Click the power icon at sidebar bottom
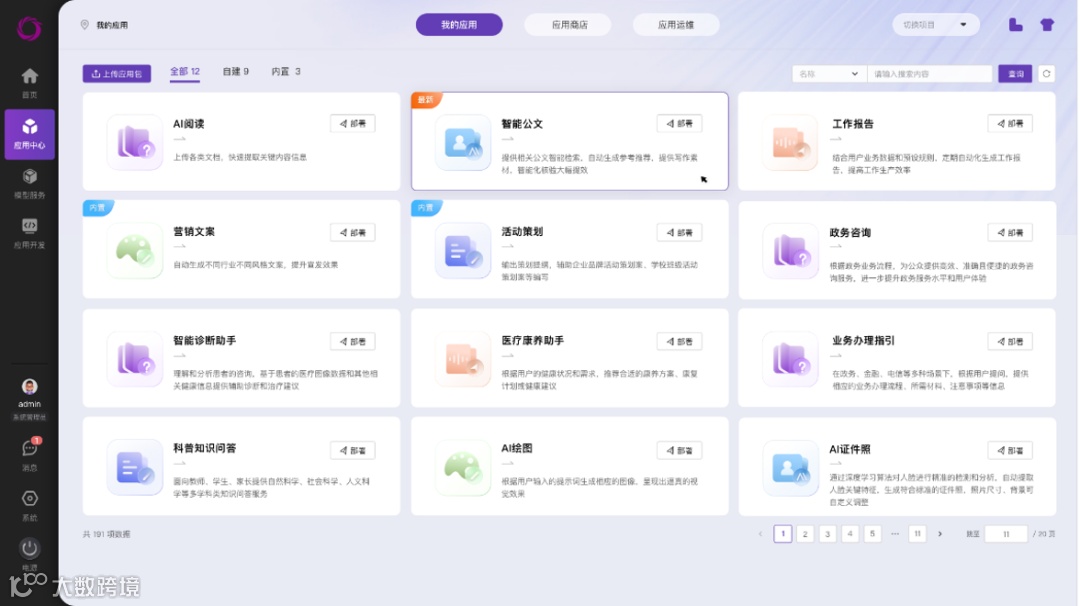Screen dimensions: 1080x606 pyautogui.click(x=30, y=548)
